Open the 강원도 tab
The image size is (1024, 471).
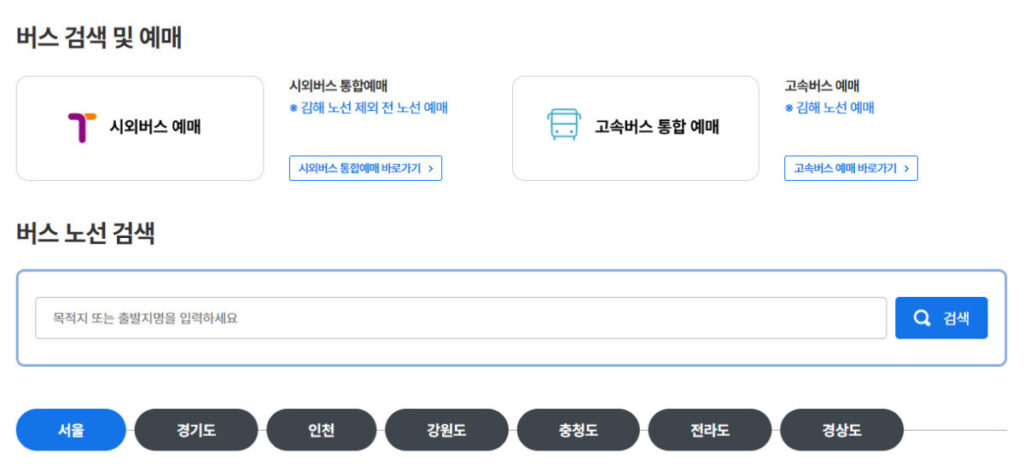click(x=446, y=430)
